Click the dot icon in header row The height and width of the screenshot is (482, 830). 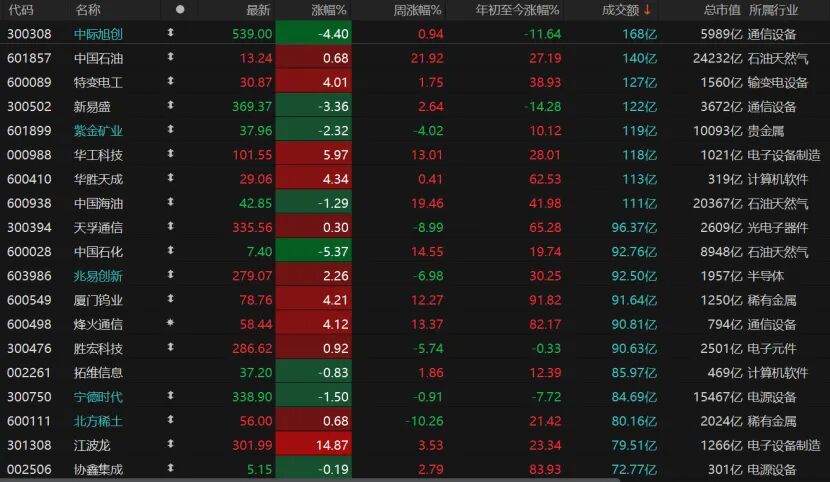pyautogui.click(x=180, y=10)
